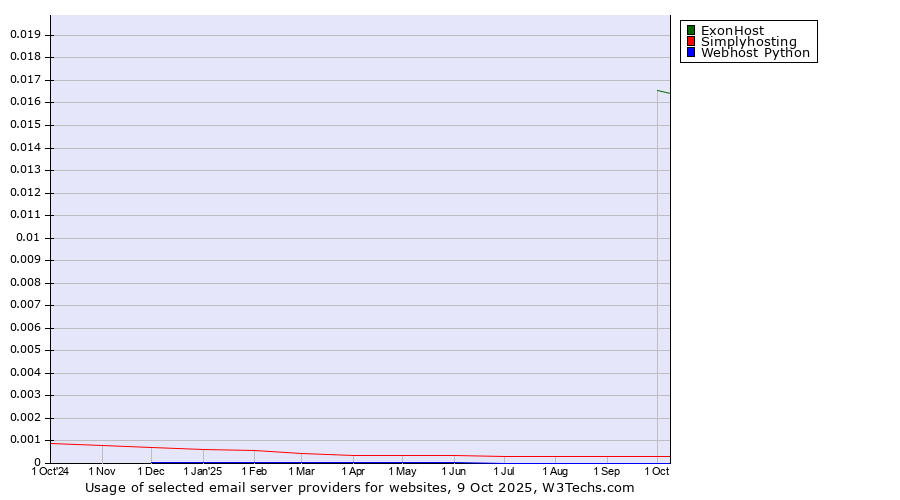Select the Simplyhosting legend label

(x=748, y=41)
